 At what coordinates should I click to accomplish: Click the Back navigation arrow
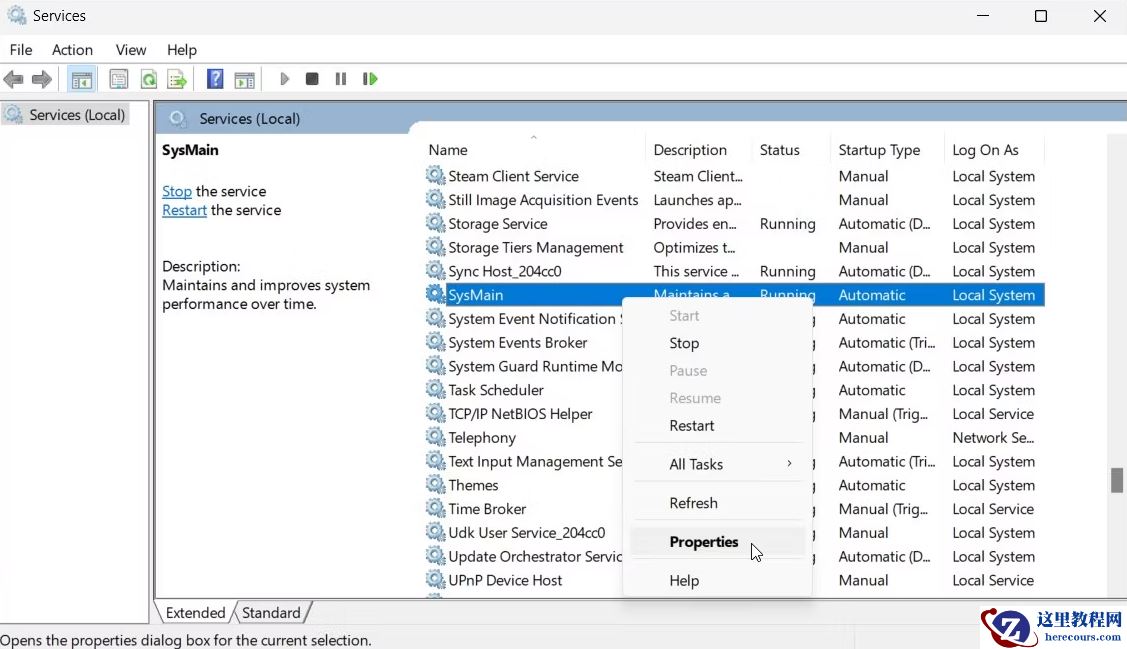[x=14, y=78]
